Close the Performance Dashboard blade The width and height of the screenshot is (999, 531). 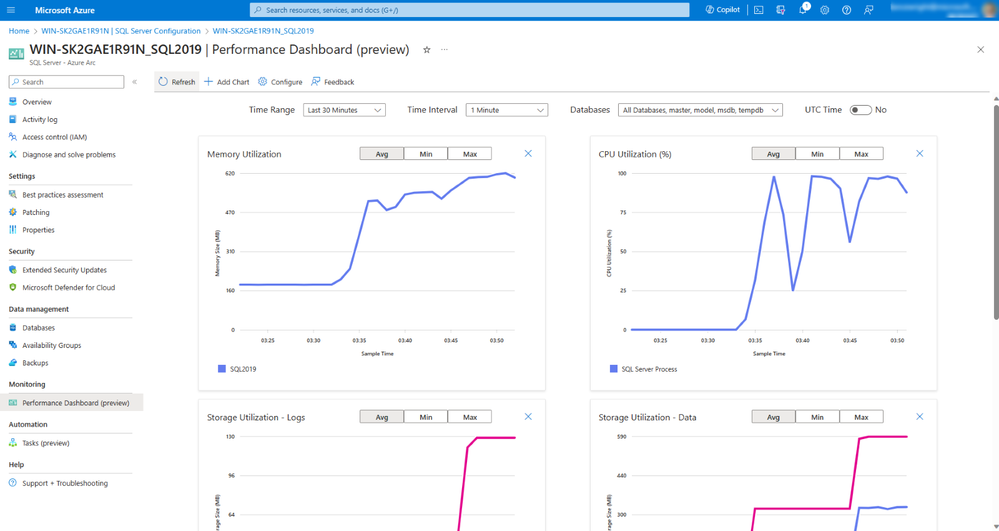(x=981, y=50)
